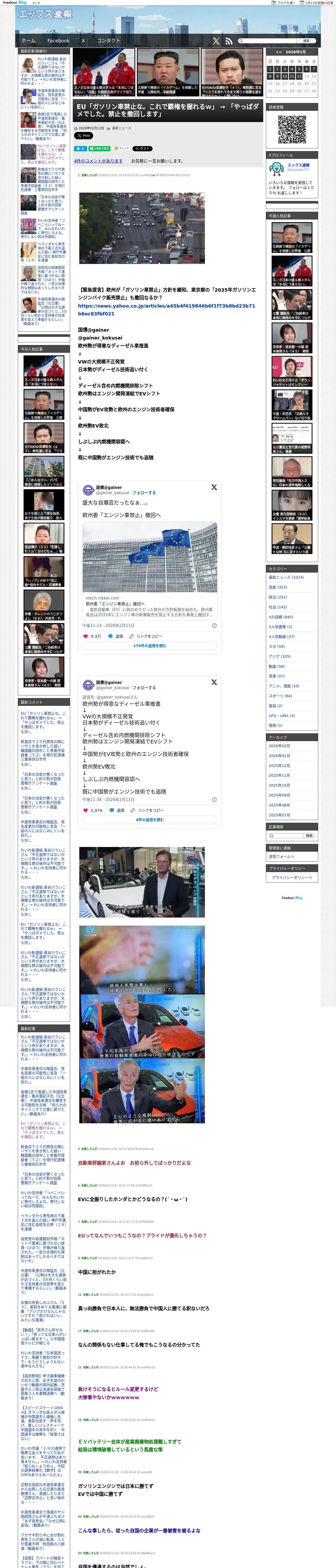Open EU flags image in embedded tweet
The width and height of the screenshot is (336, 1568).
point(149,557)
